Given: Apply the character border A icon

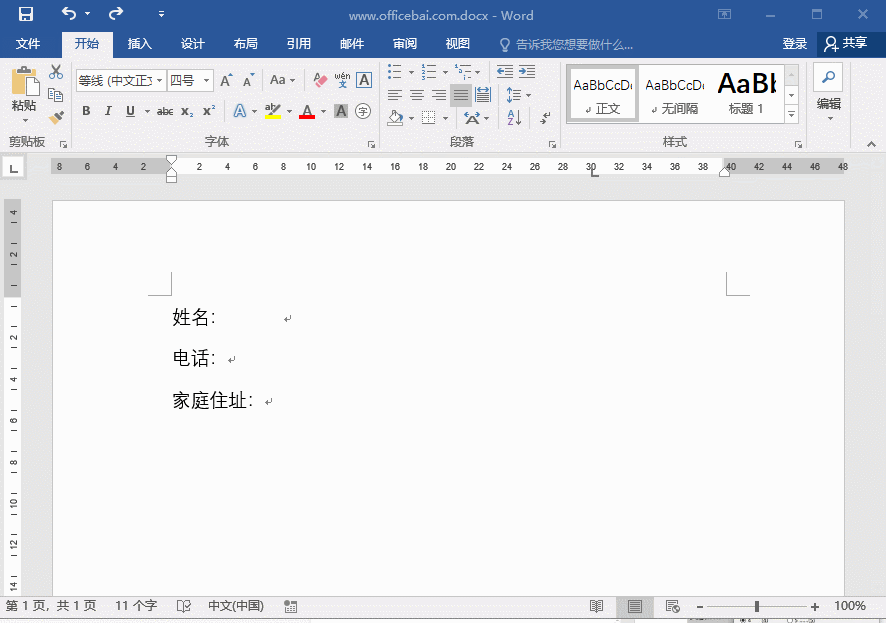Looking at the screenshot, I should click(x=364, y=80).
